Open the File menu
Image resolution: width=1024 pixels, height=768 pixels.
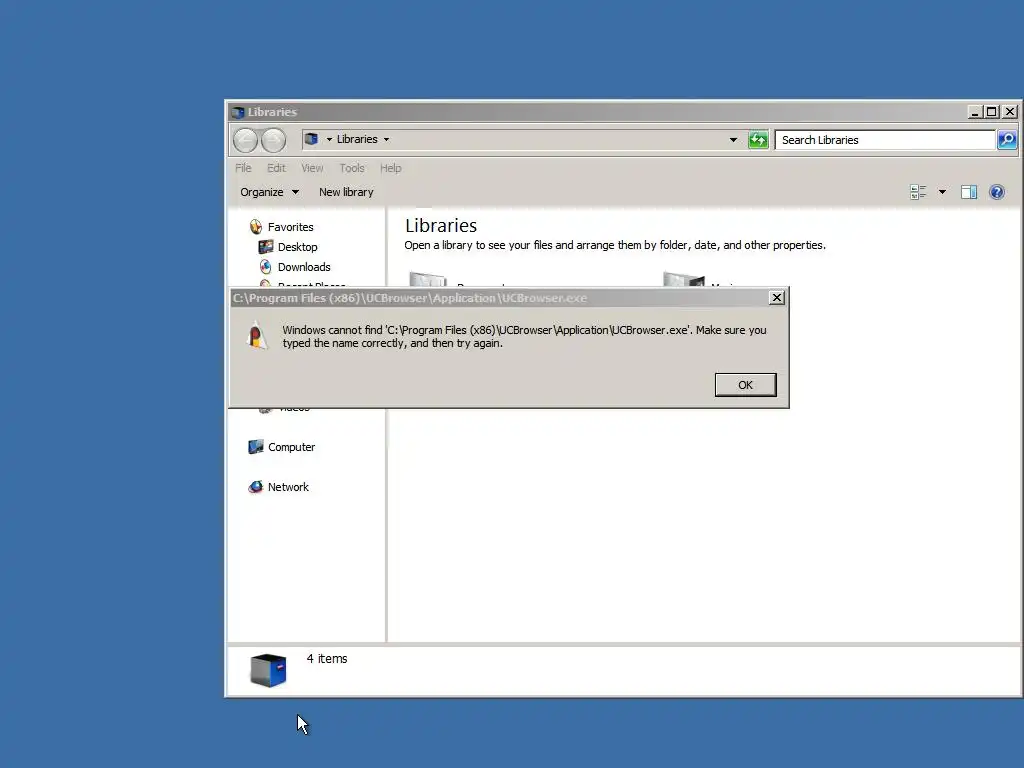(x=243, y=168)
